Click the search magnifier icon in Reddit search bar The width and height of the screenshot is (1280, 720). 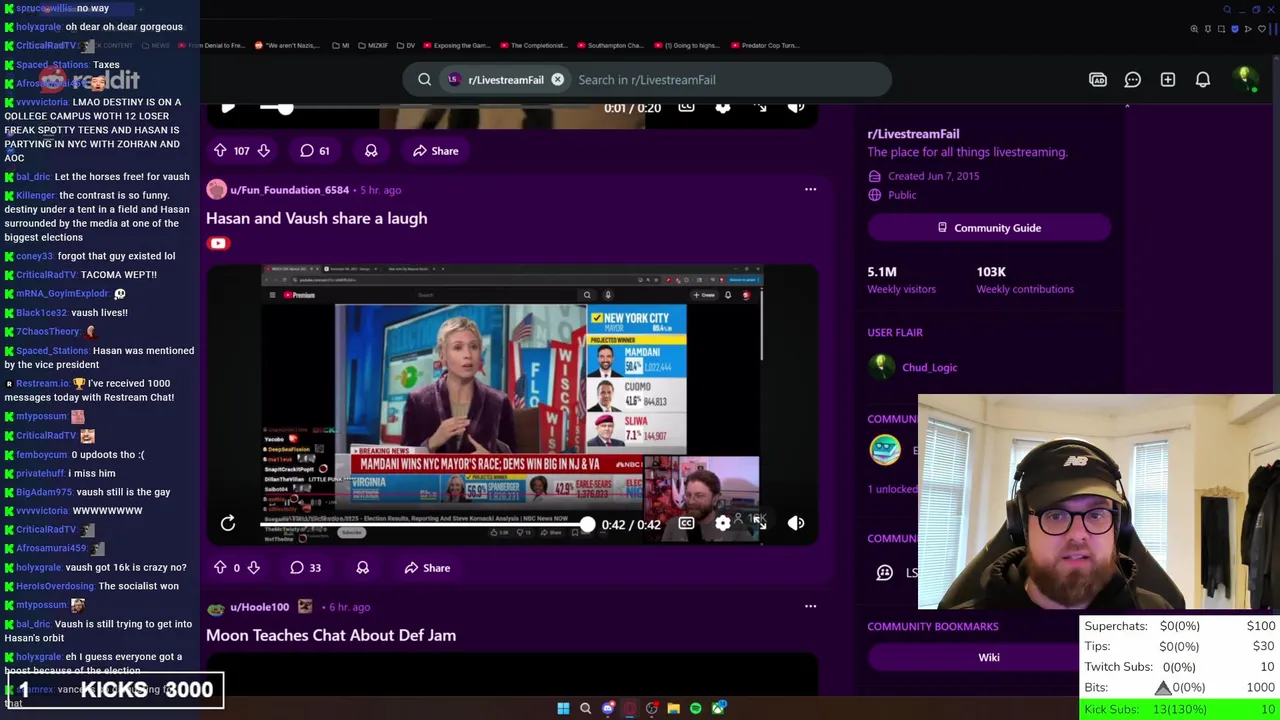pos(425,80)
